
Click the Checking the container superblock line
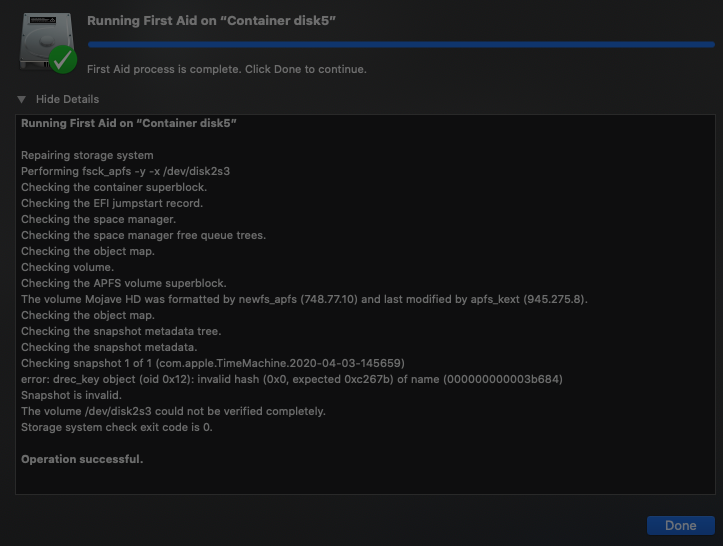112,187
